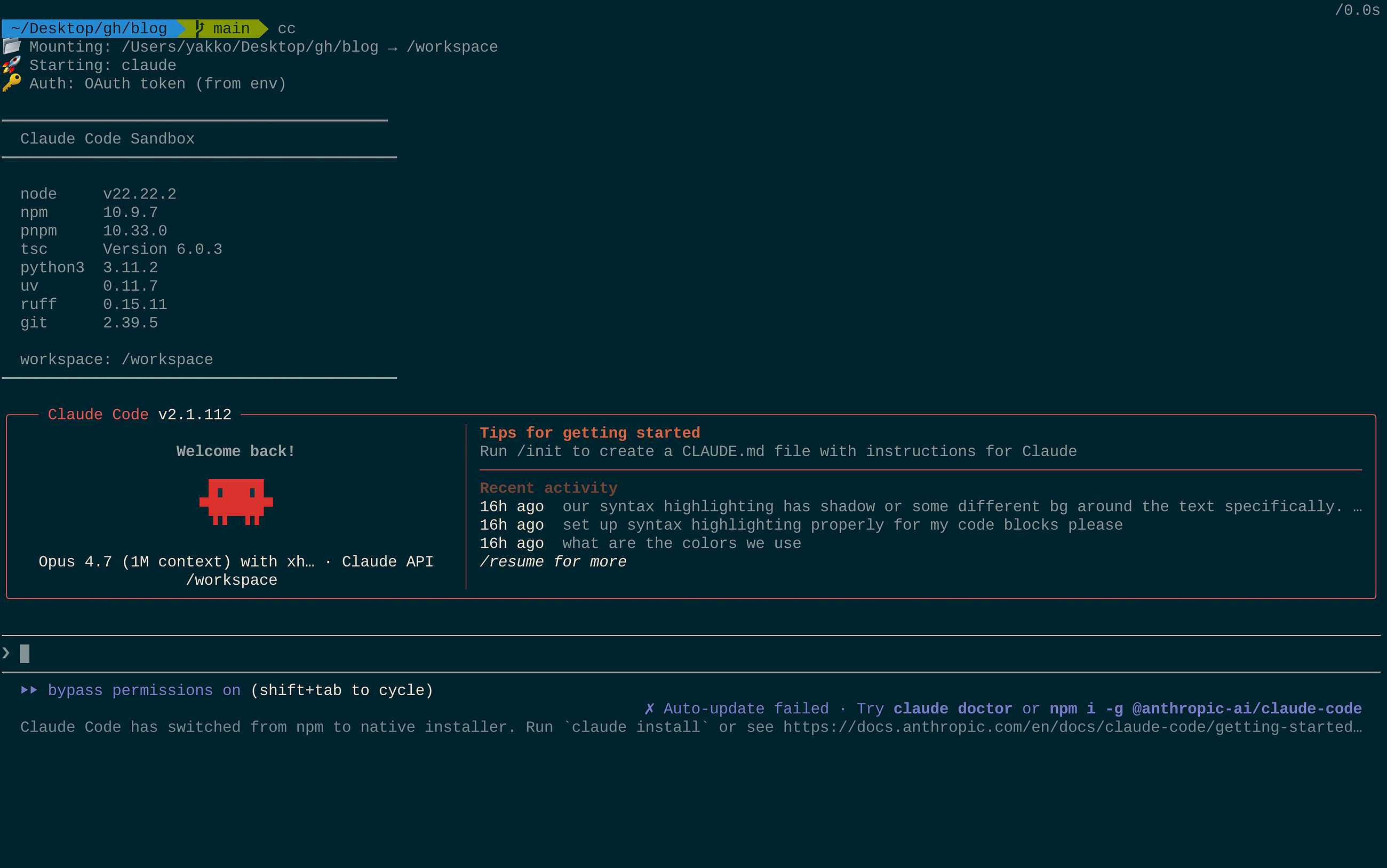The height and width of the screenshot is (868, 1387).
Task: Click the 'bypass permissions on' status text
Action: point(144,690)
